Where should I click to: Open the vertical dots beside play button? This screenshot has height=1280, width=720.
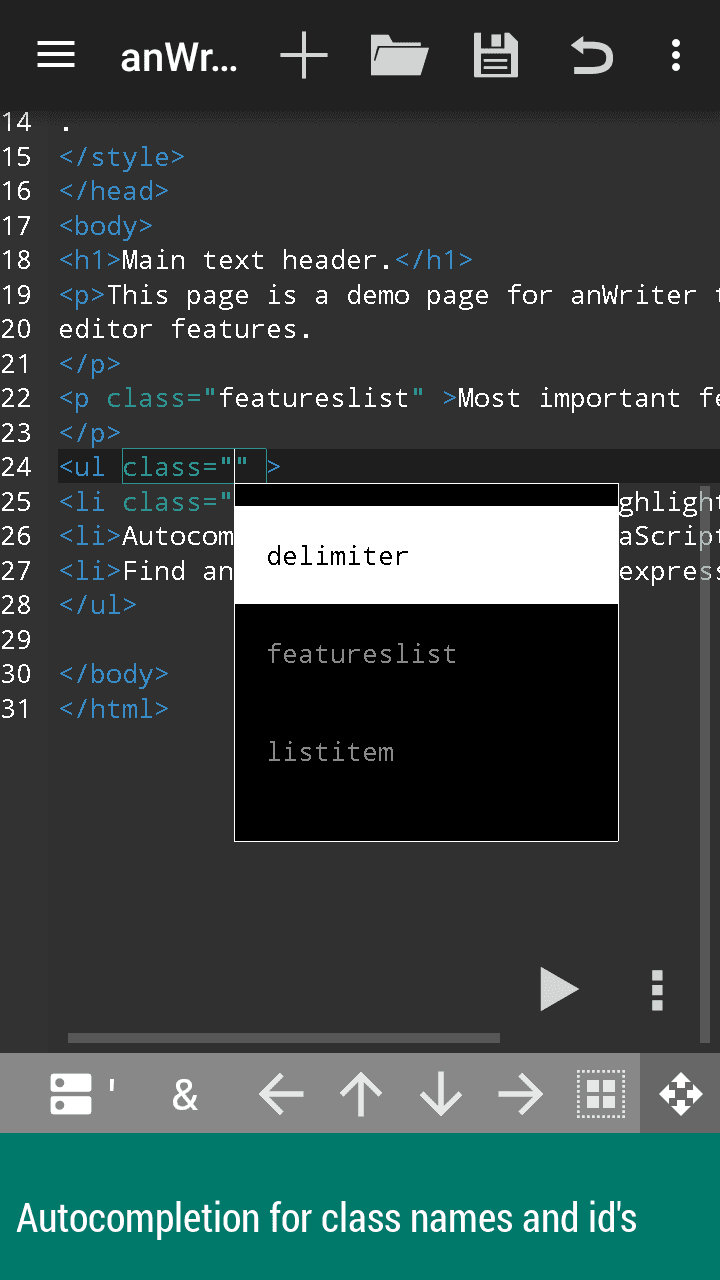[x=657, y=990]
